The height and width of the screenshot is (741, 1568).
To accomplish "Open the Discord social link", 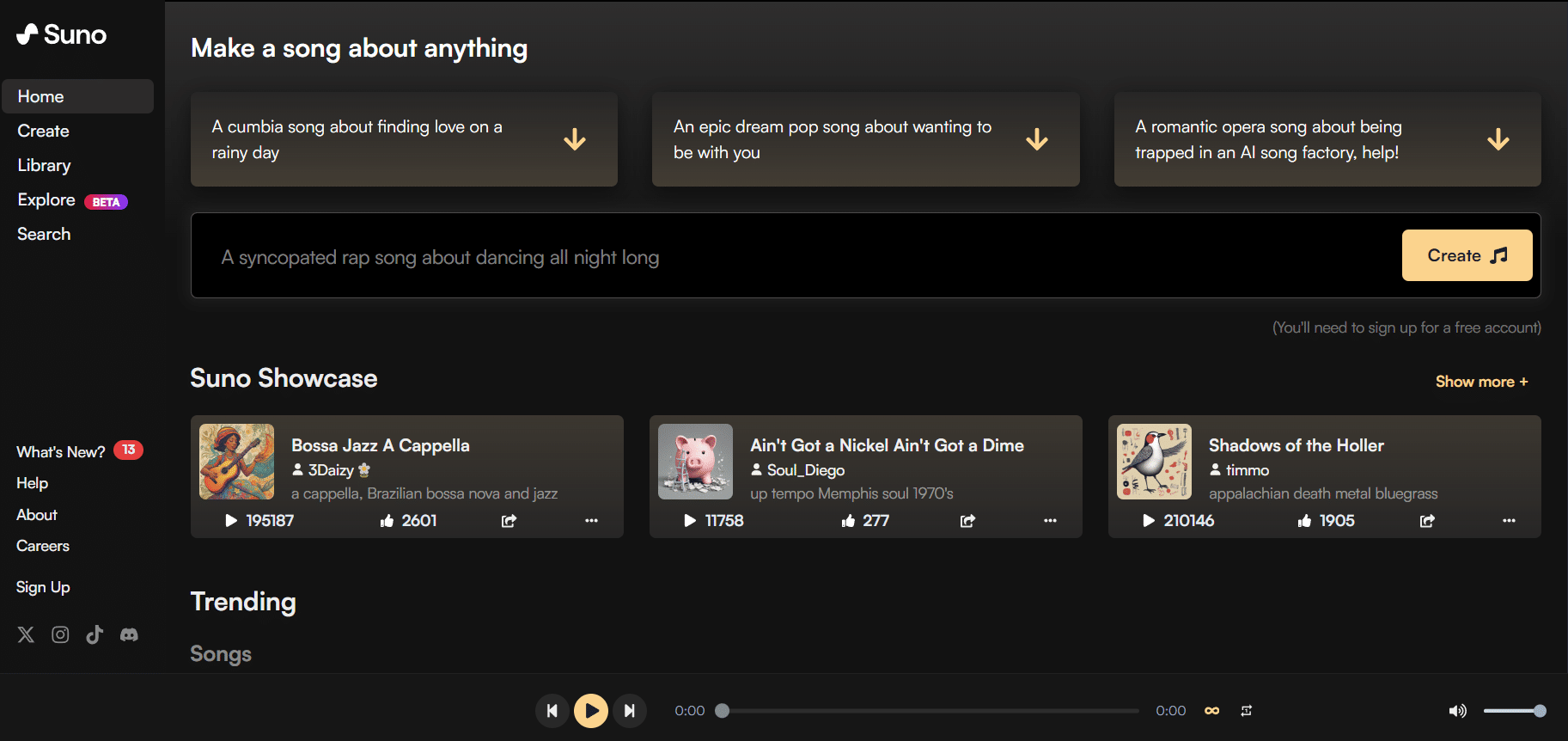I will [x=129, y=634].
